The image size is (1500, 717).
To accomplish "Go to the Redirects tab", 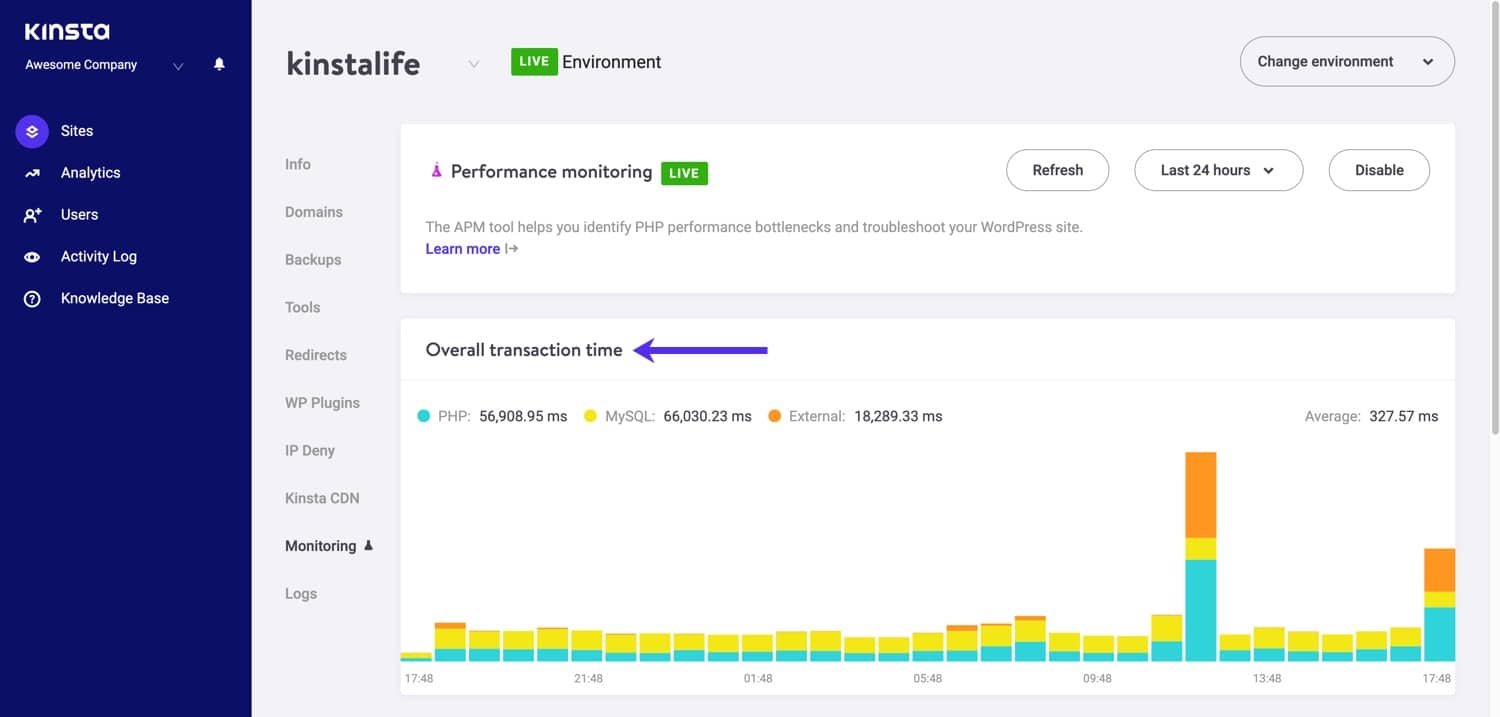I will (316, 355).
